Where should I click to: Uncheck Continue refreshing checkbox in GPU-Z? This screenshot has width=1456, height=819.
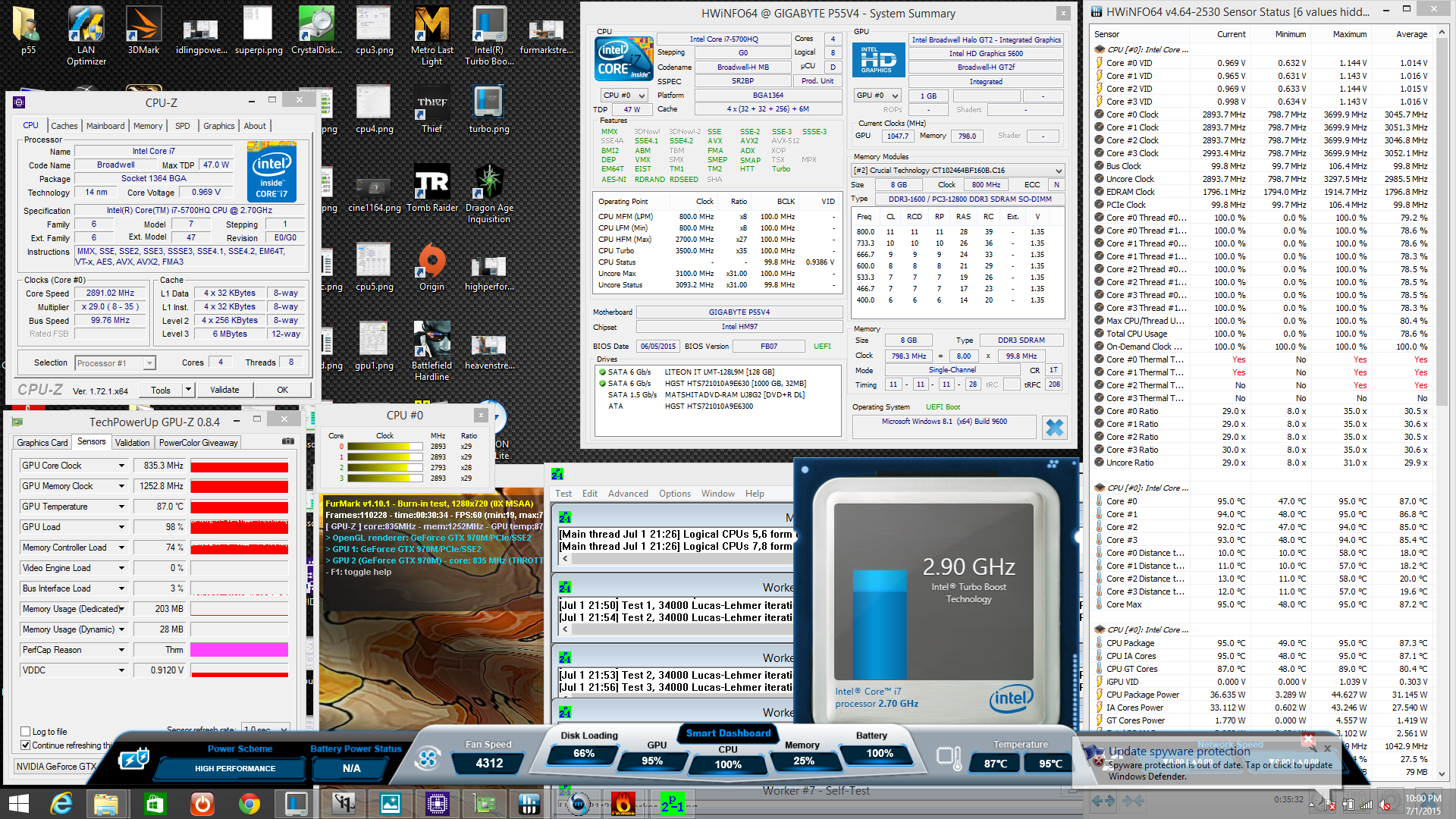(x=26, y=745)
